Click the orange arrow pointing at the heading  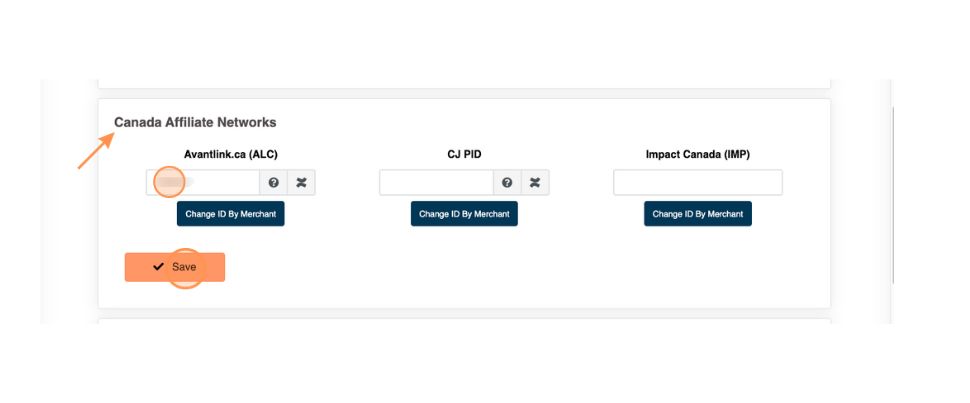coord(94,151)
